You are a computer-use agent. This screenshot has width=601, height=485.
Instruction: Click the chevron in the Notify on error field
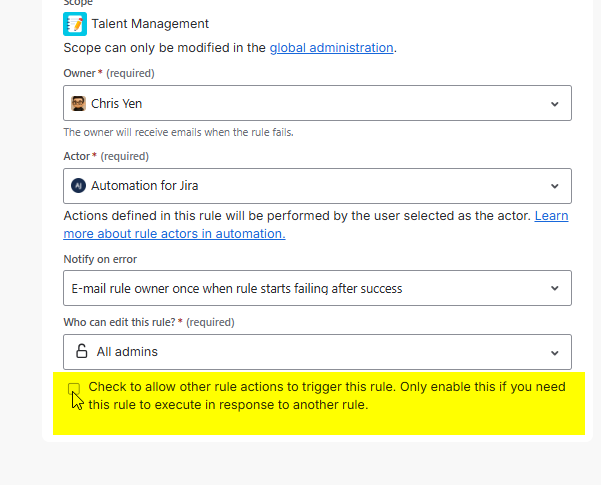pos(555,288)
